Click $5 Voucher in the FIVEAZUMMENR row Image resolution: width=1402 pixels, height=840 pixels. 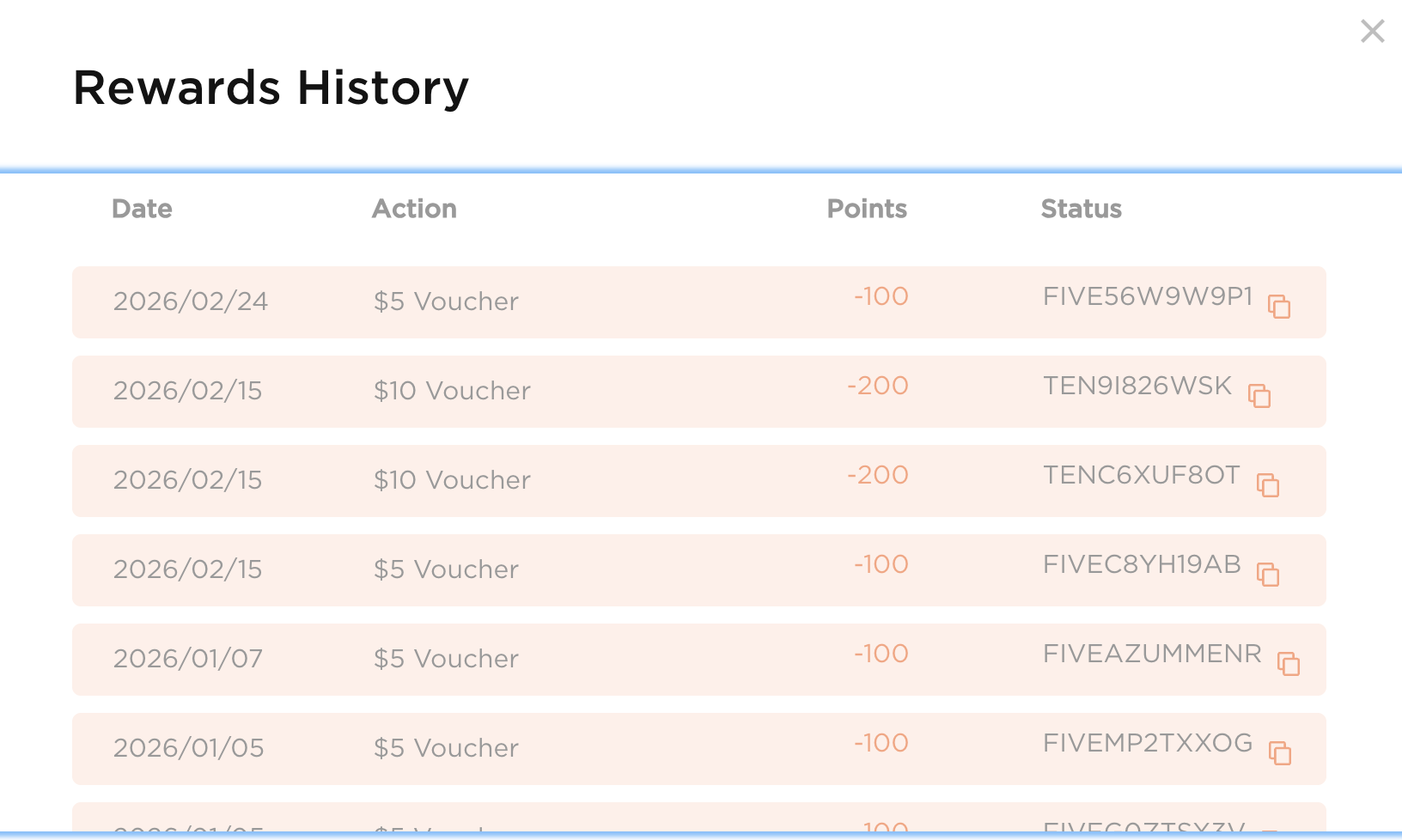point(446,659)
